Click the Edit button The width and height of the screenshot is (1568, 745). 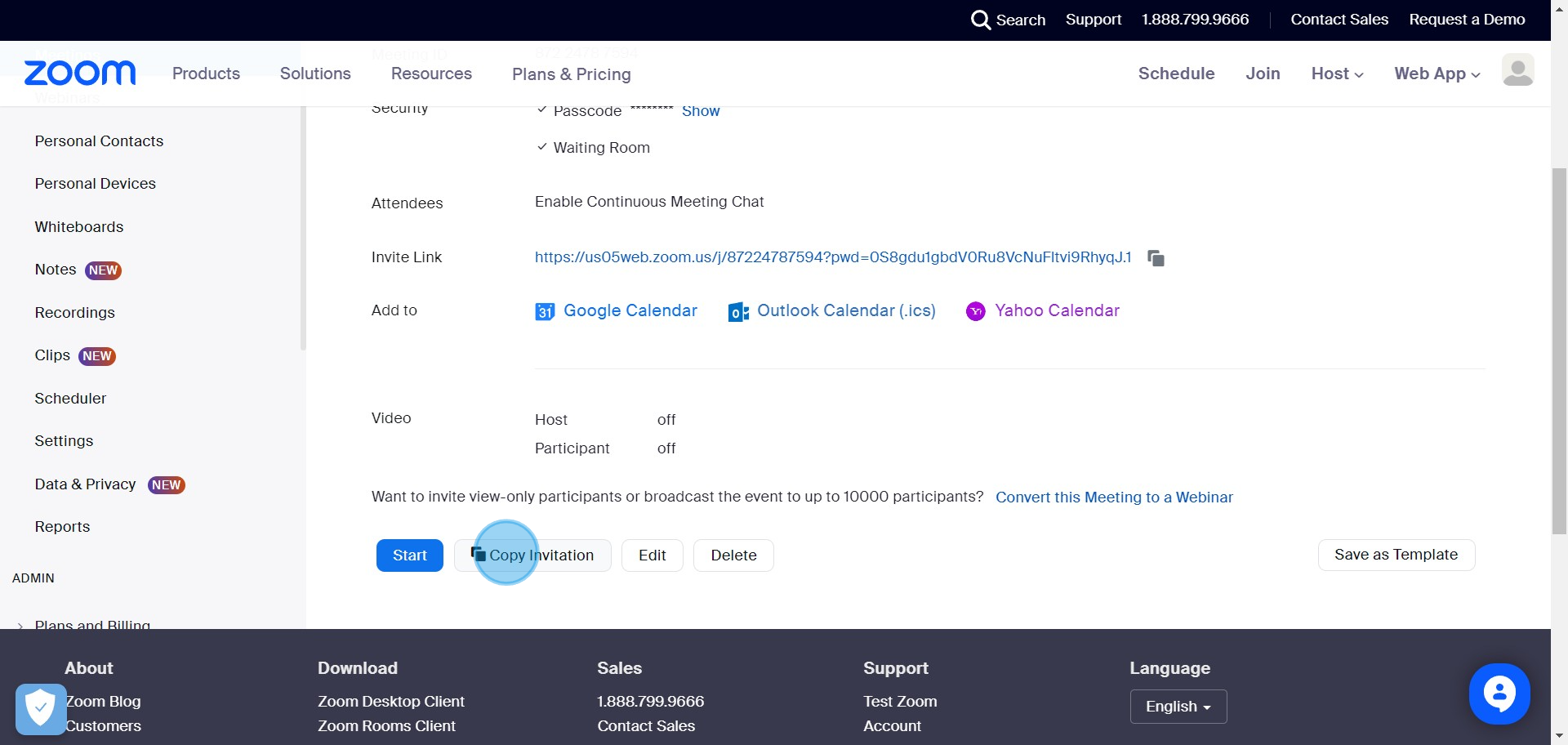[653, 555]
